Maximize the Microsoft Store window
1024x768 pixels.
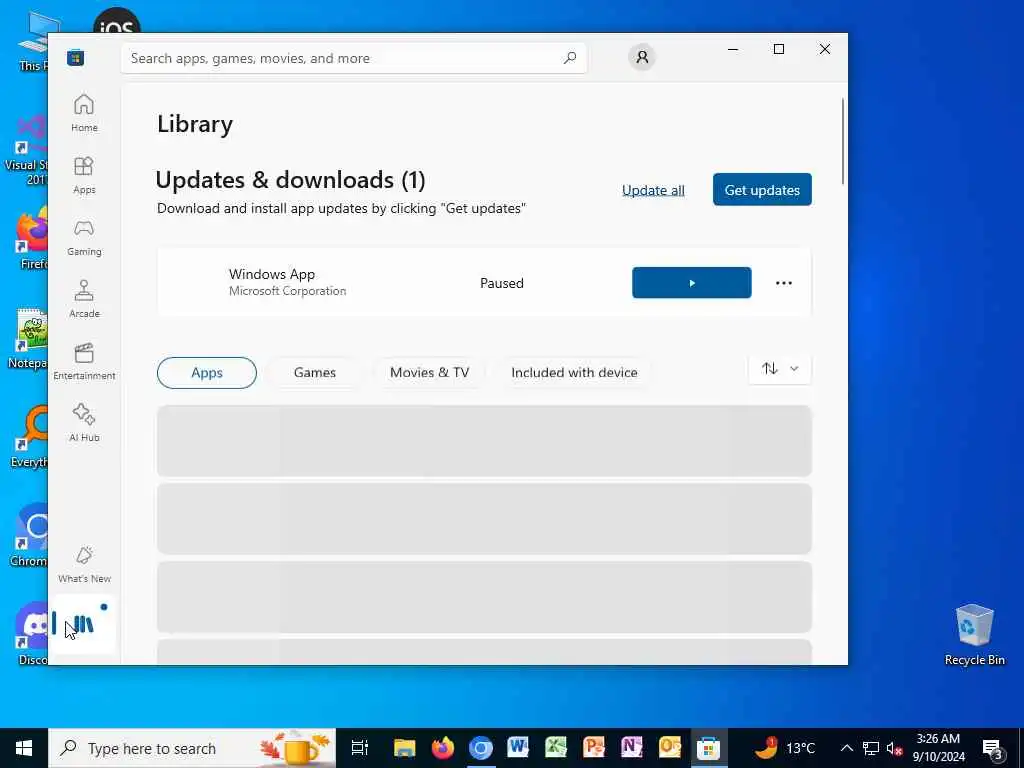coord(778,49)
